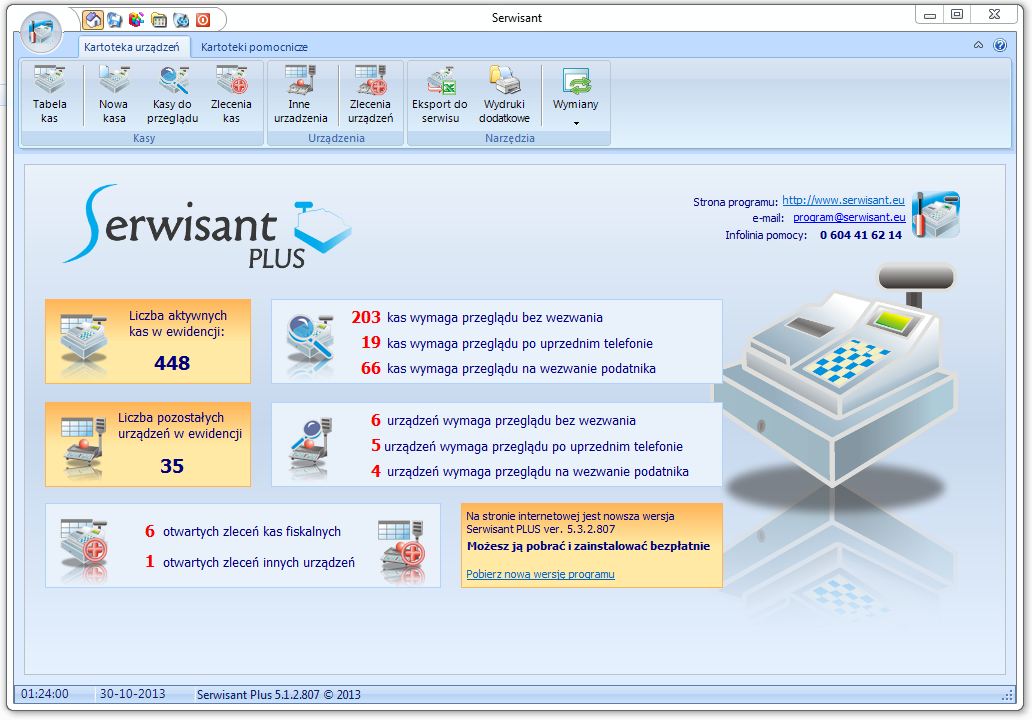1032x720 pixels.
Task: Click the Serwisant PLUS logo
Action: pyautogui.click(x=207, y=227)
